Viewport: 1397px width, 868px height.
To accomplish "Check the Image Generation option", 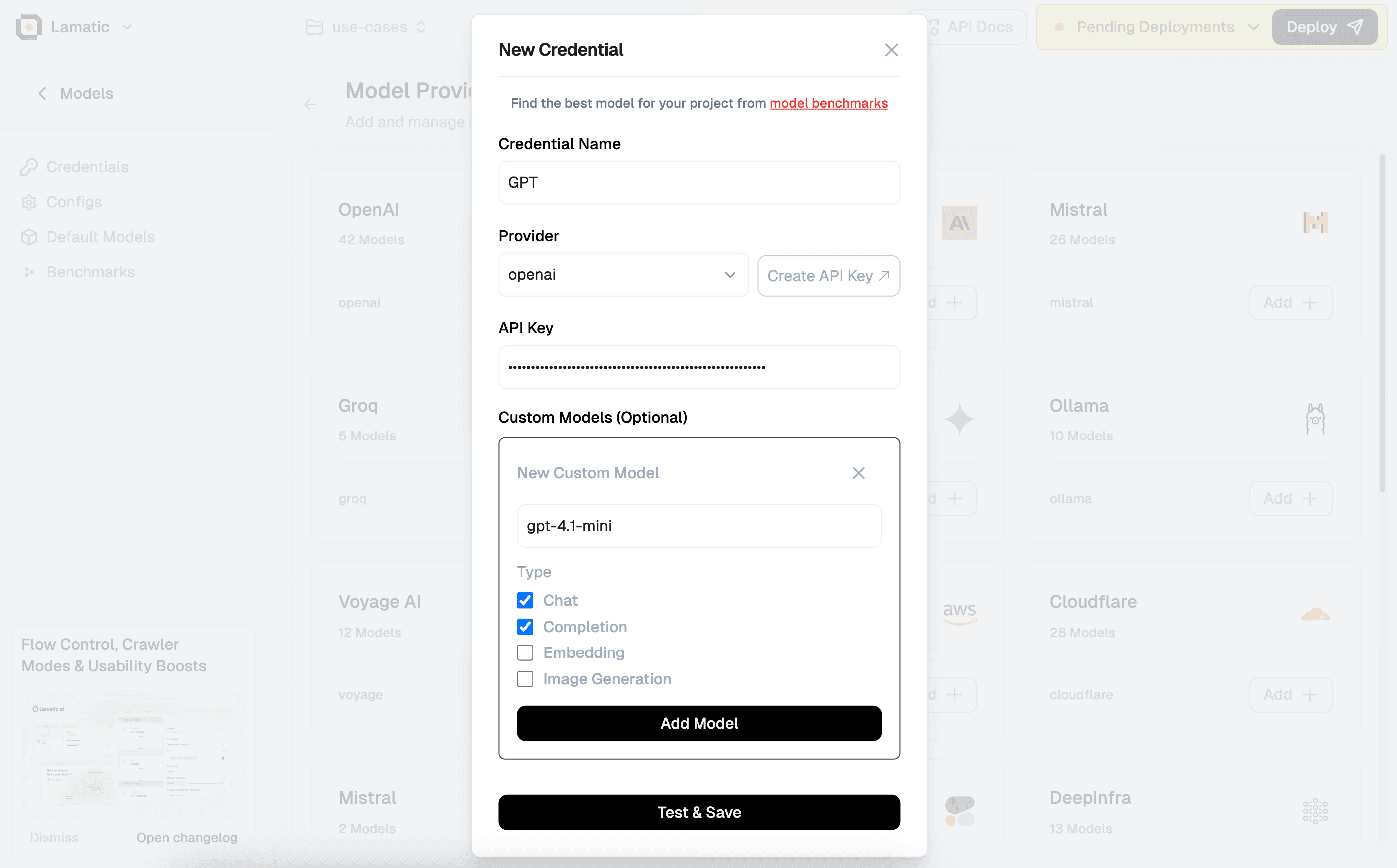I will [525, 679].
